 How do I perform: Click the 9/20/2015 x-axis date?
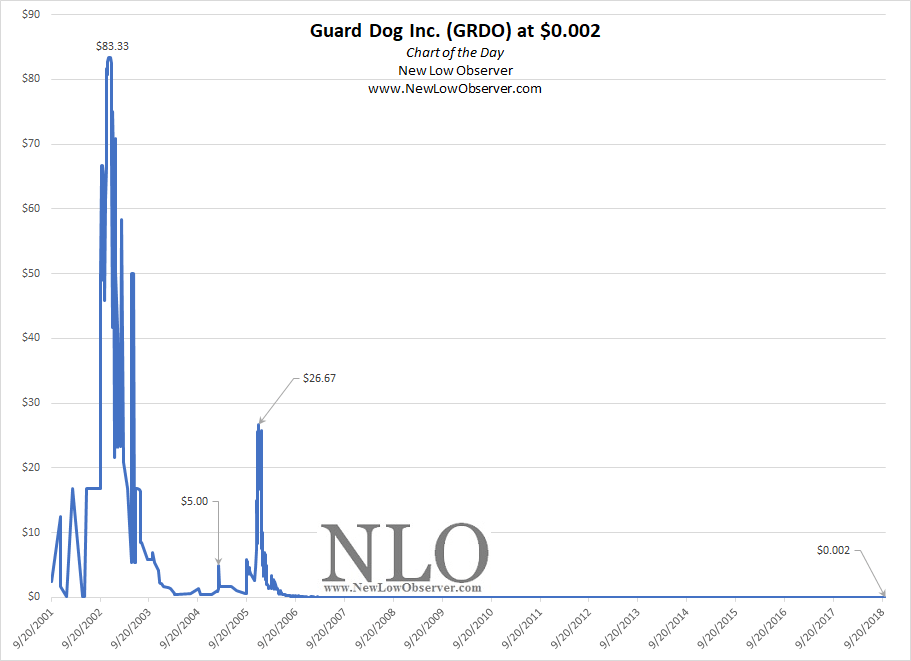pos(717,628)
